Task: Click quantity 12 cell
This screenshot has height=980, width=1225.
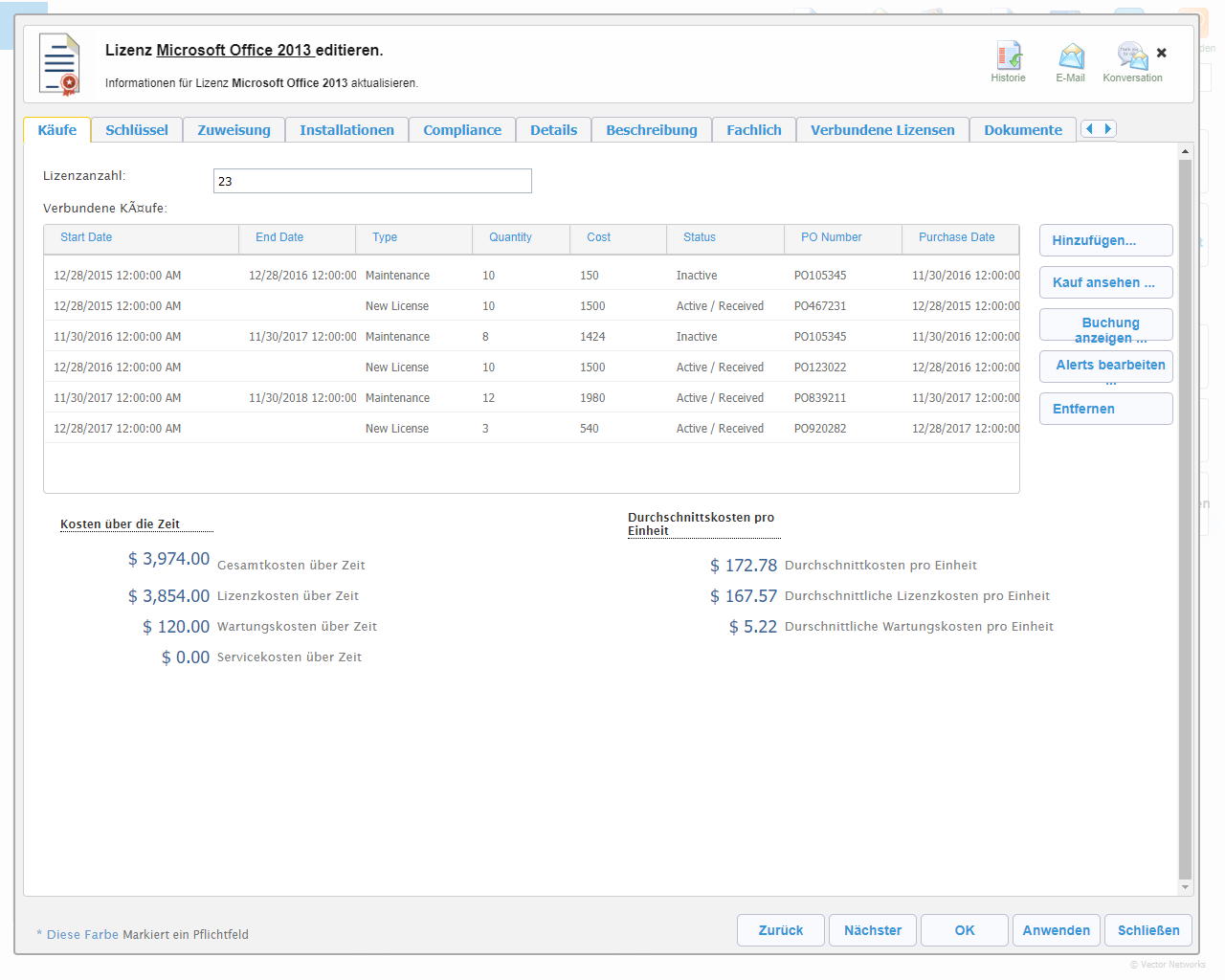Action: tap(488, 398)
